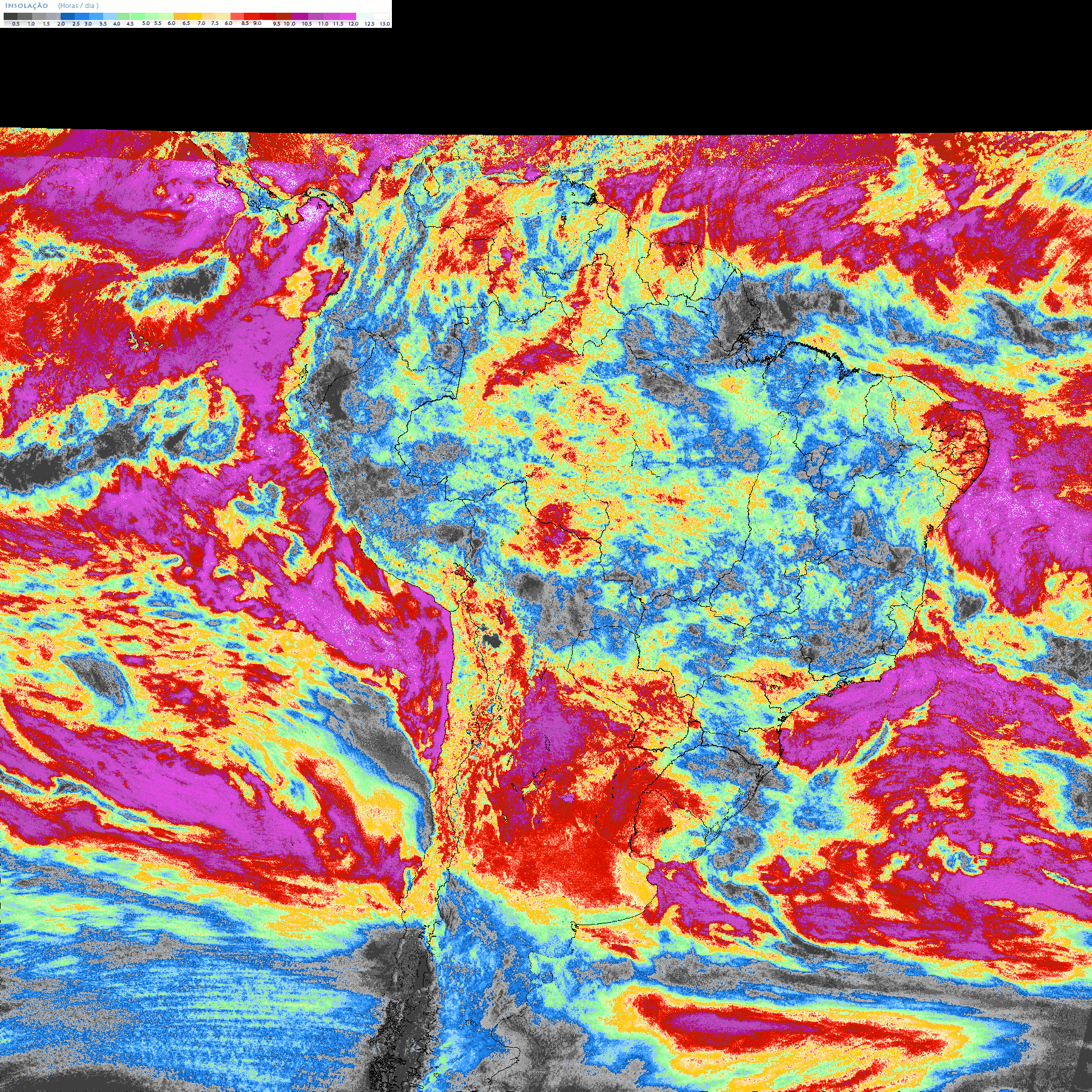
Task: Click the '11.0' scale label
Action: (323, 24)
